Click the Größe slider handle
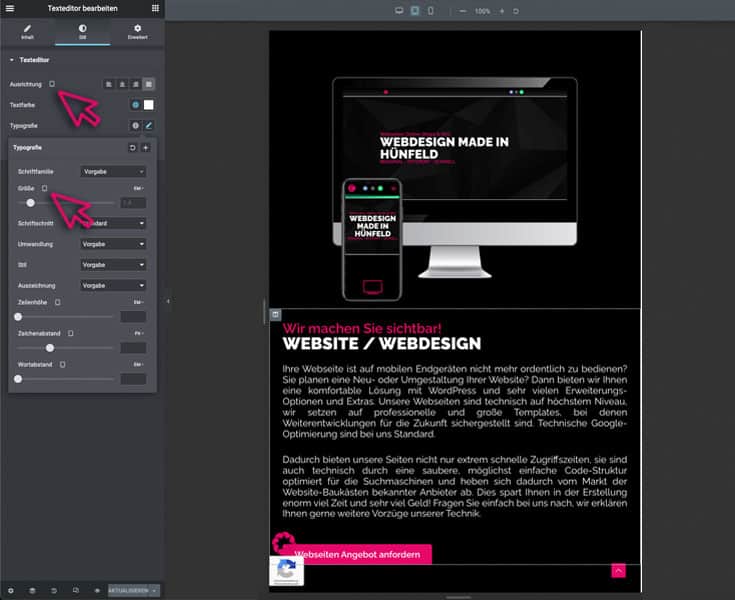Image resolution: width=735 pixels, height=600 pixels. point(30,203)
